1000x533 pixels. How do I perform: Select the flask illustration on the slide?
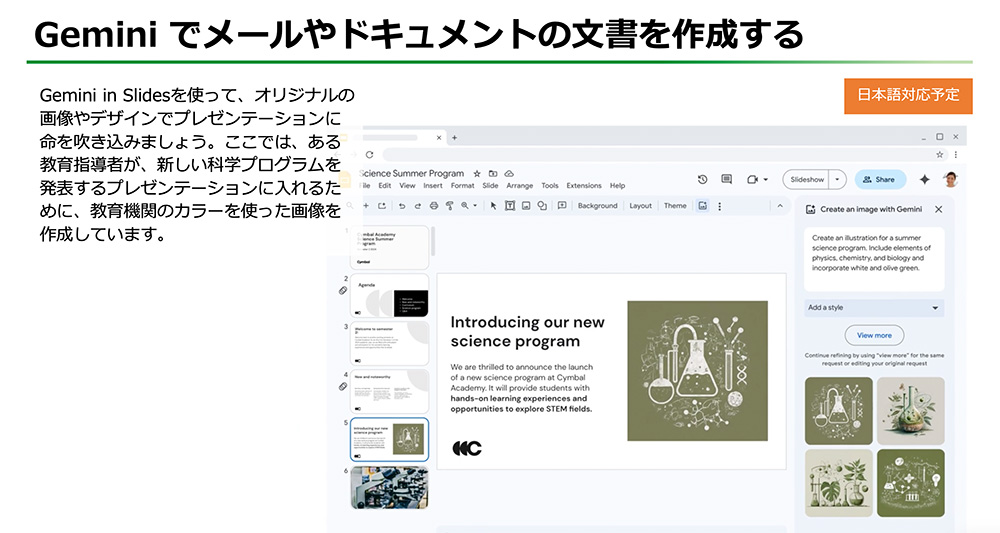(698, 371)
